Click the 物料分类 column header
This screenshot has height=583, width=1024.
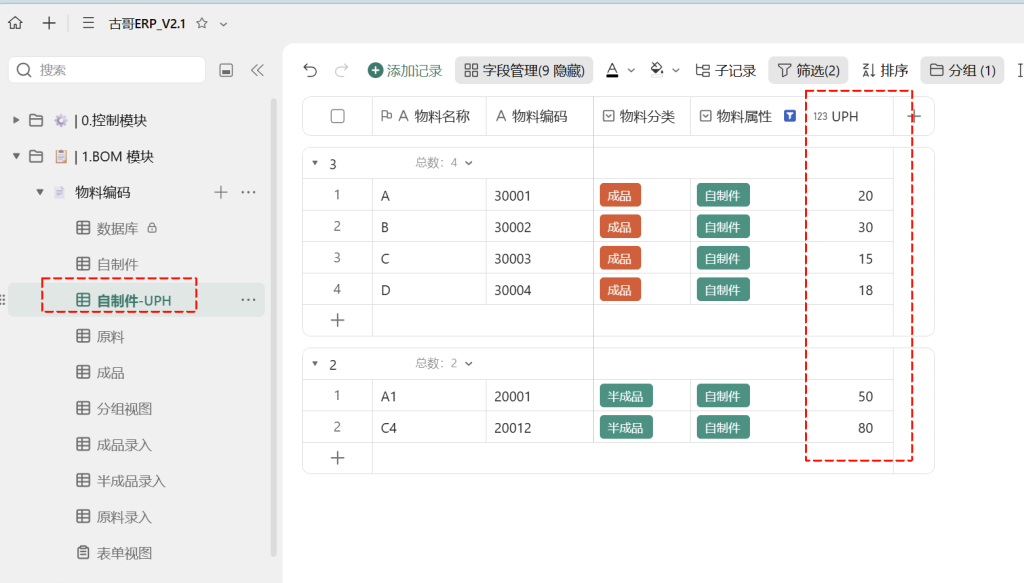coord(642,116)
